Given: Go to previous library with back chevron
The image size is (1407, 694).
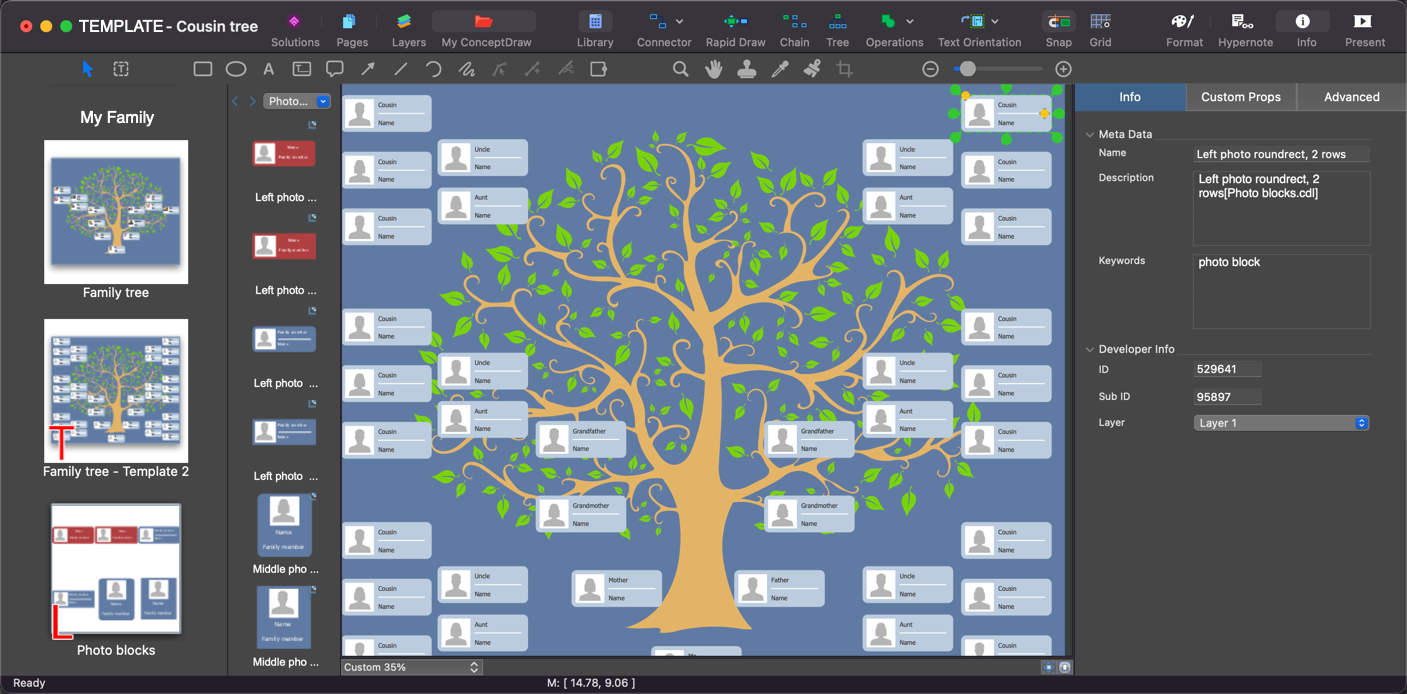Looking at the screenshot, I should point(235,101).
